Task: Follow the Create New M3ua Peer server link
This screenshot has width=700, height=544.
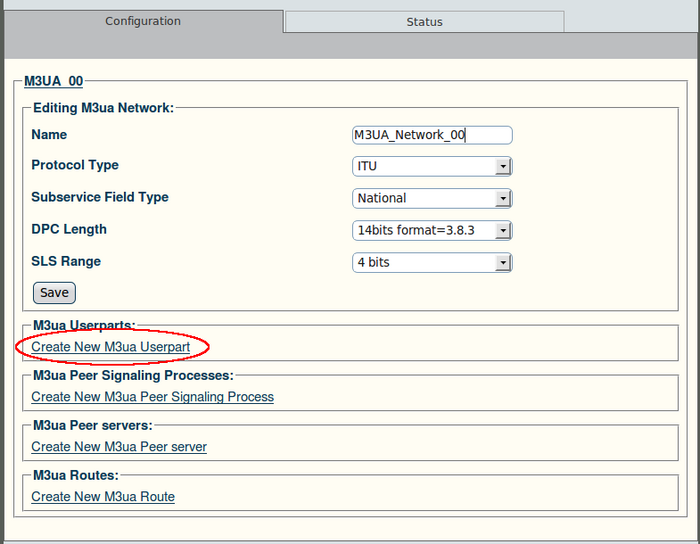Action: 119,447
